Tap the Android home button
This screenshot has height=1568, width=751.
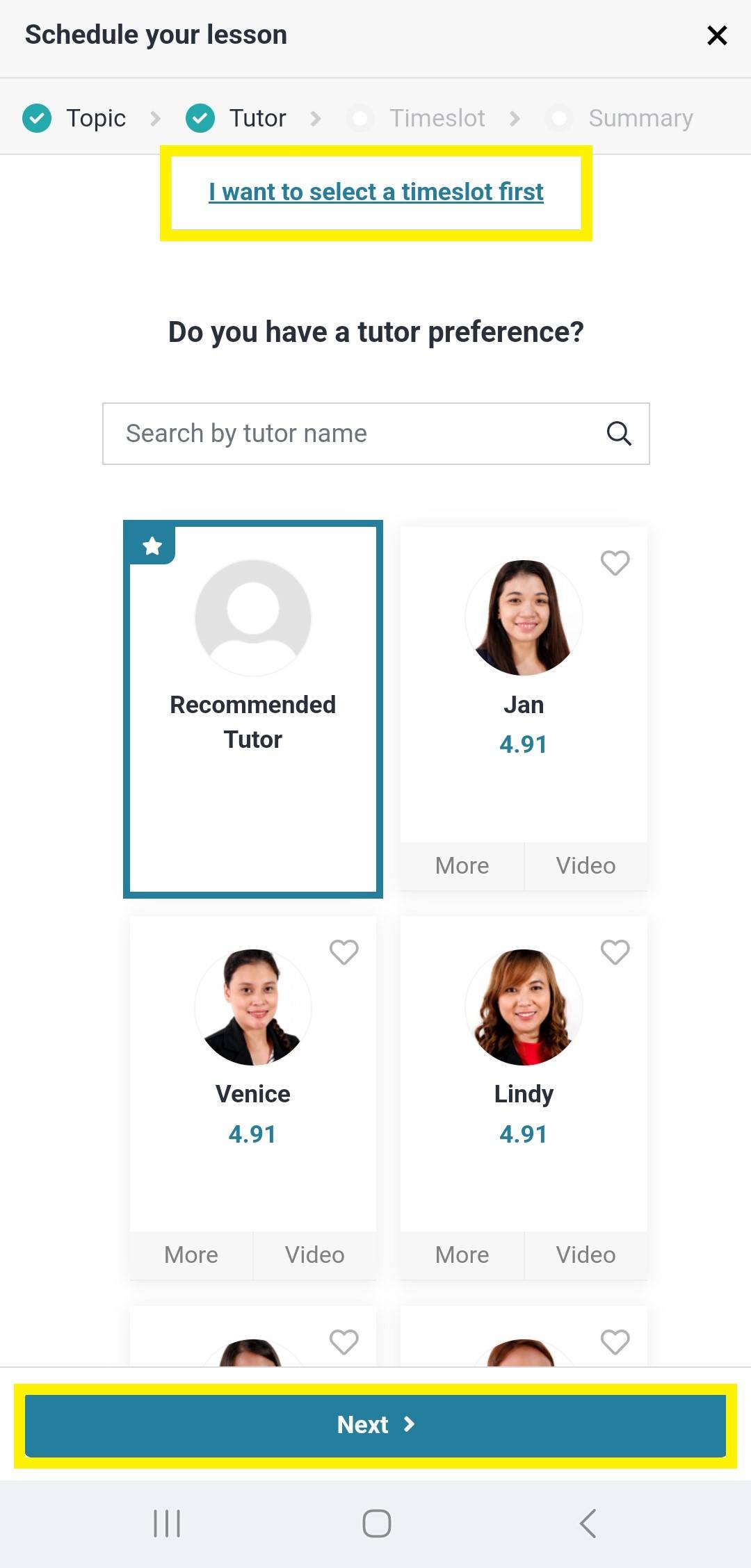click(x=376, y=1524)
